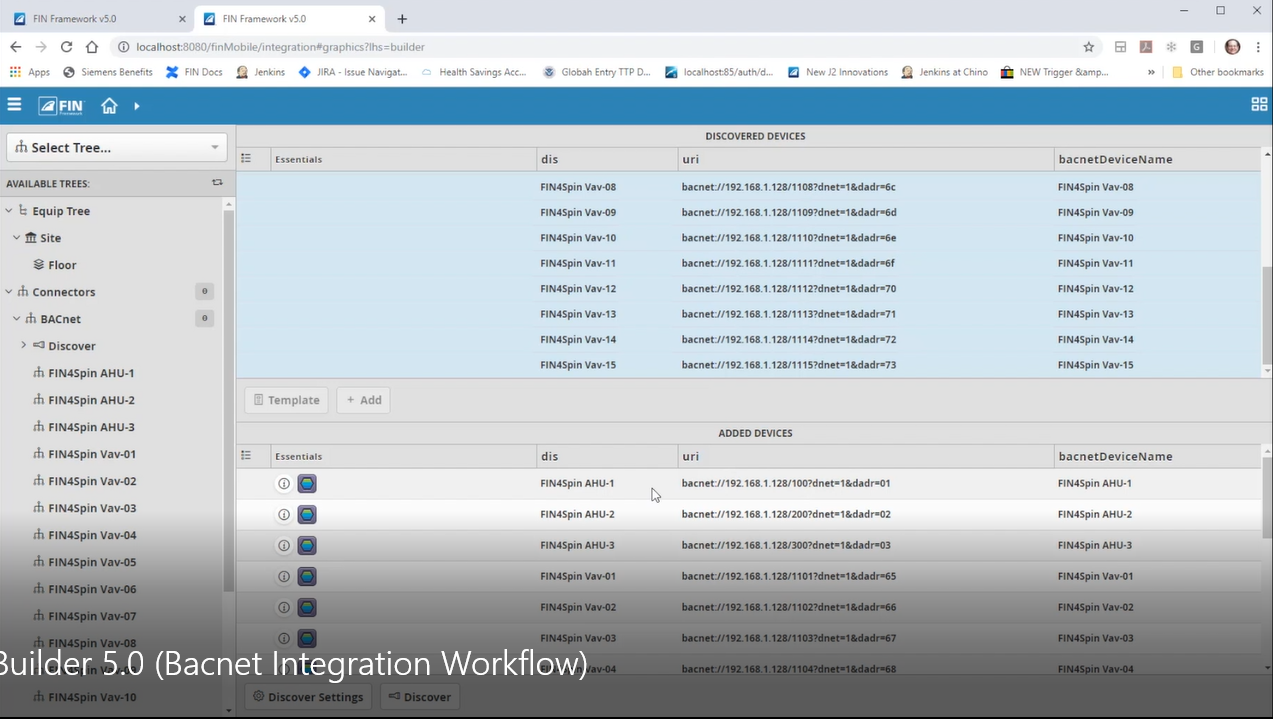Click the info icon for FIN4Spin AHU-1
Image resolution: width=1273 pixels, height=719 pixels.
(x=283, y=483)
